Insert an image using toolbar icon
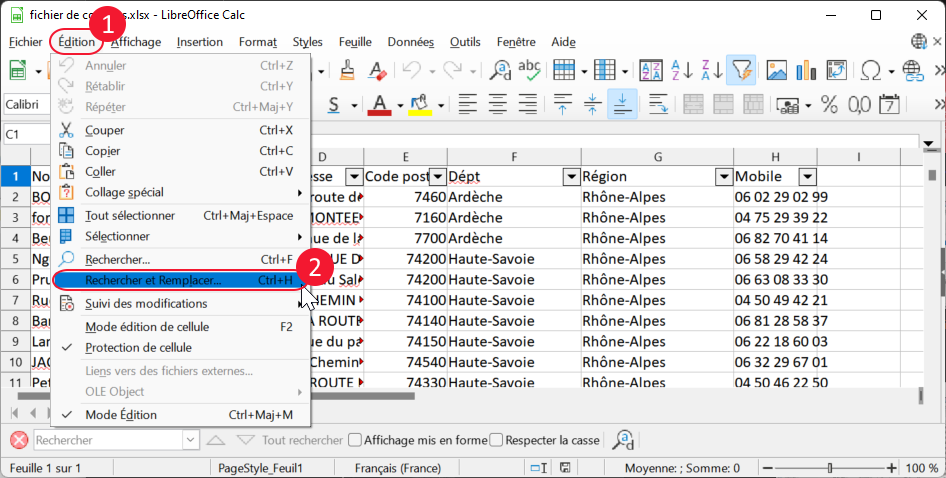Viewport: 946px width, 478px height. (777, 70)
